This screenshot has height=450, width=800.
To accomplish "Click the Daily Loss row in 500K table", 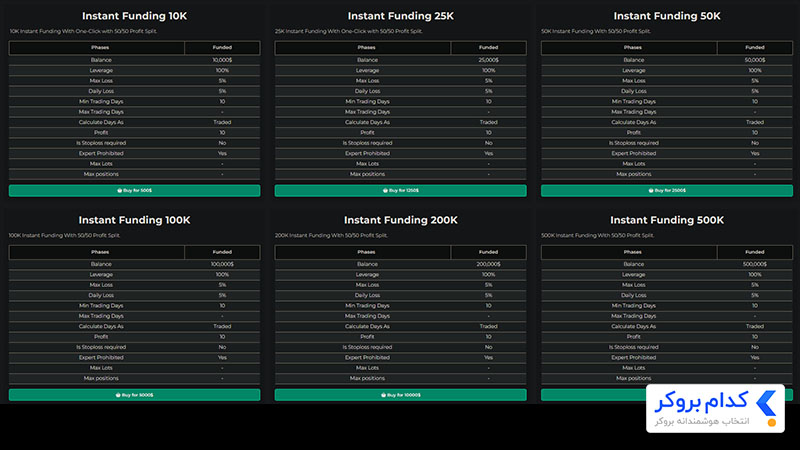I will point(667,295).
